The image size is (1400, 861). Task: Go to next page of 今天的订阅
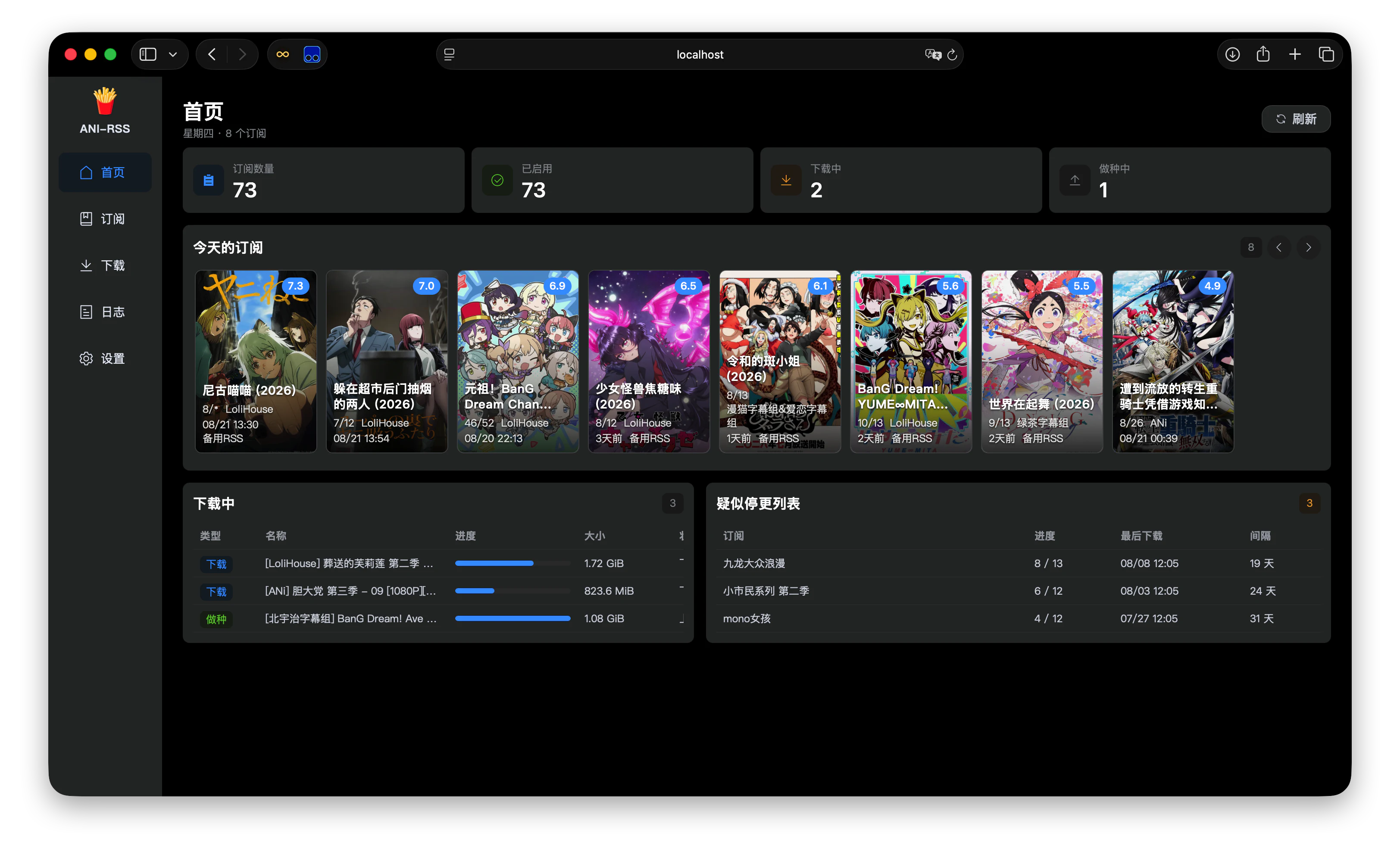click(x=1308, y=248)
